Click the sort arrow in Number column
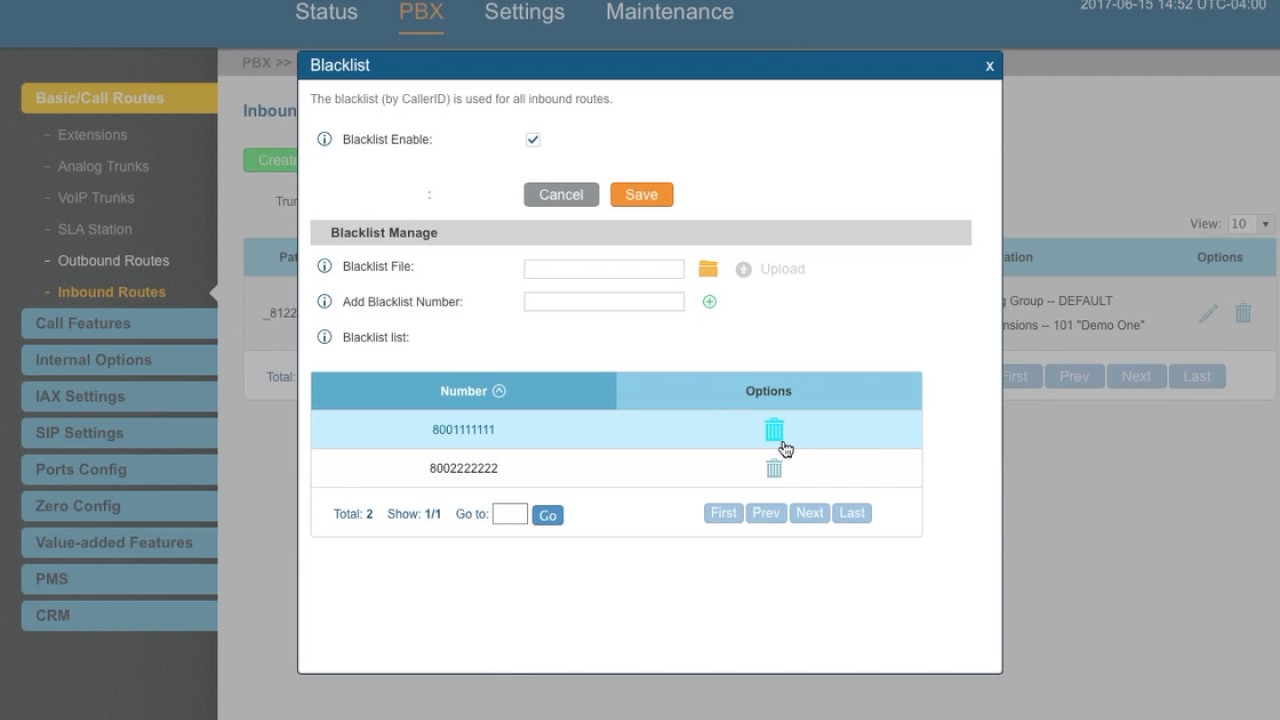 coord(499,391)
